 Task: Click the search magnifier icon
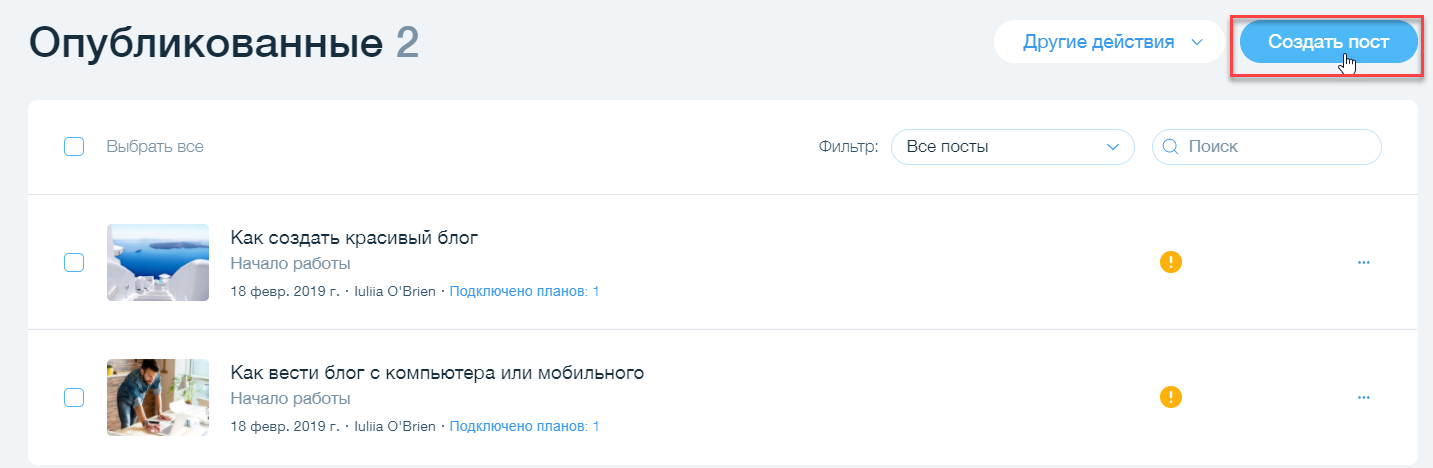[x=1171, y=147]
